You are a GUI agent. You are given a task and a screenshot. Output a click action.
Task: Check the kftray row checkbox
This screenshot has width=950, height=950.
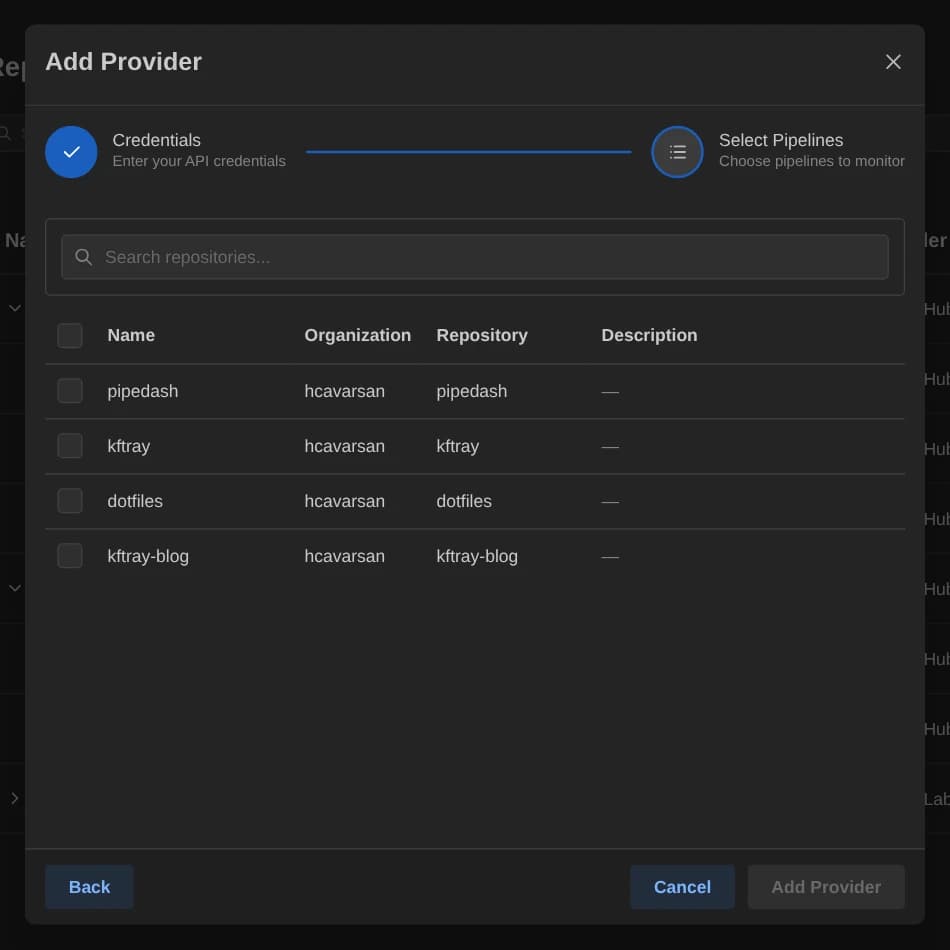pos(70,446)
